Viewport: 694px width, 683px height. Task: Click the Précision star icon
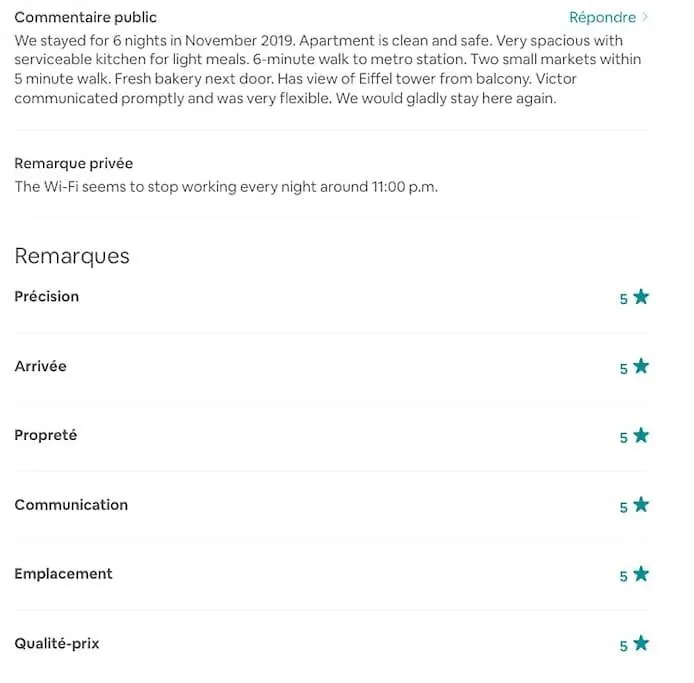pos(641,297)
